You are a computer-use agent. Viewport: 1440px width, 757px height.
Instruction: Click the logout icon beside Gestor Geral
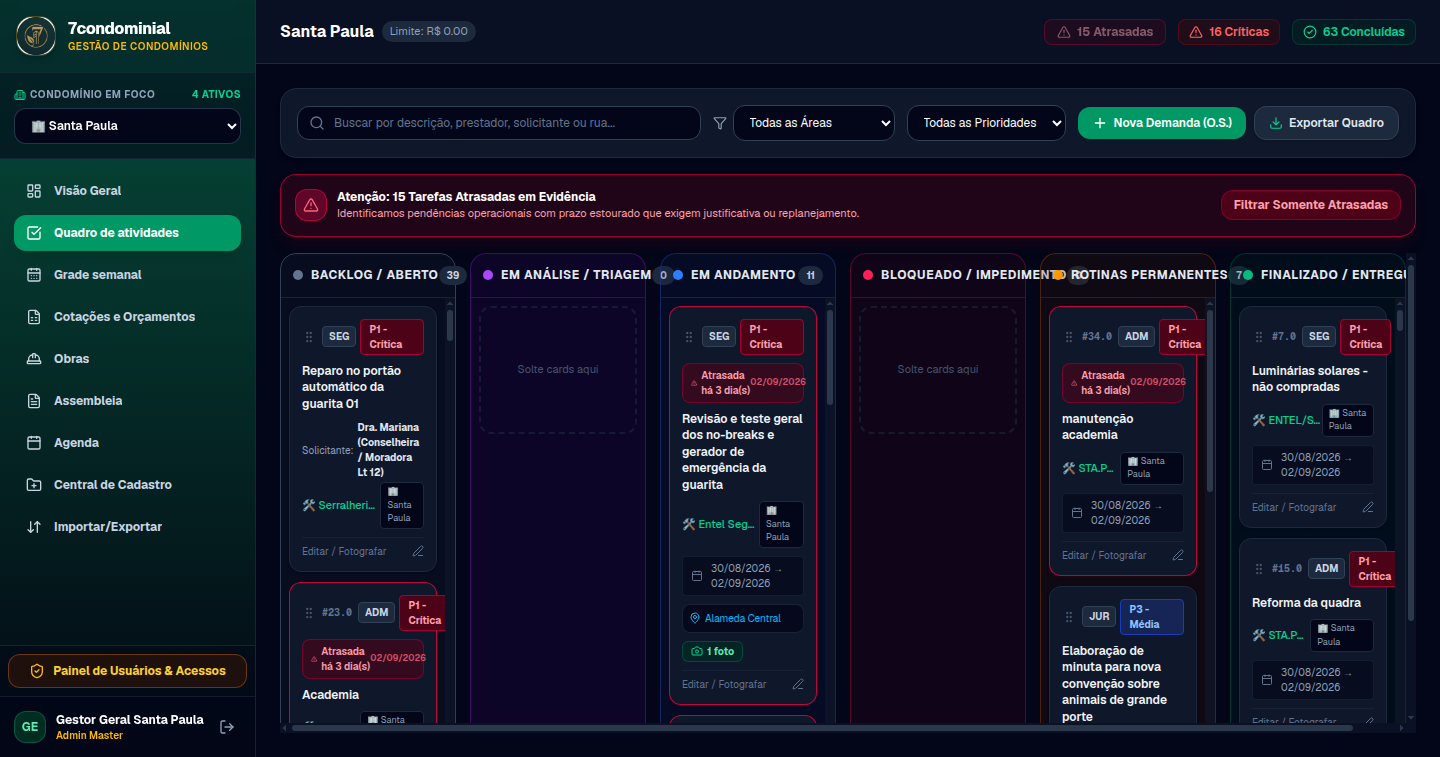227,727
